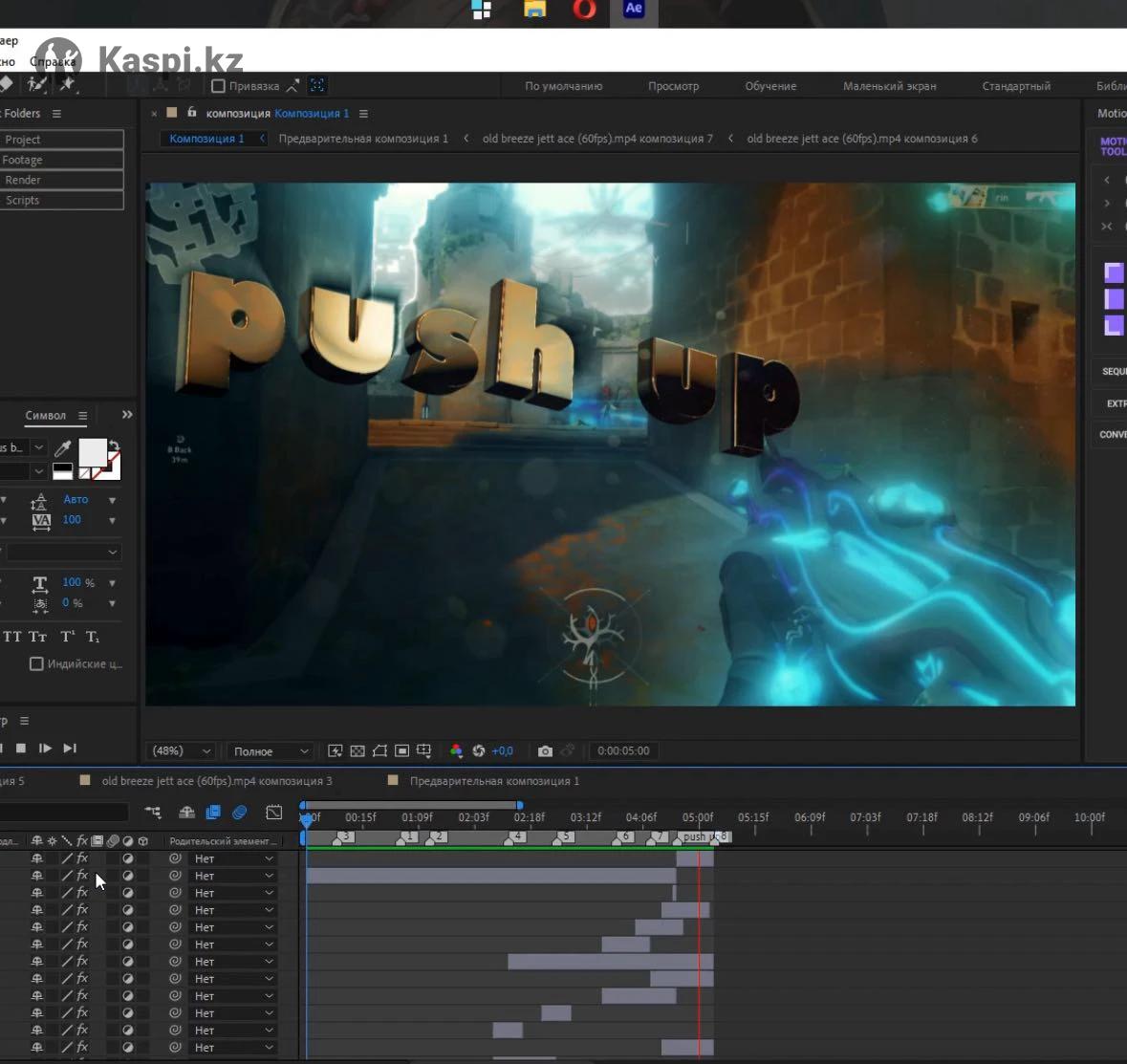Open the Композиция 1 panel menu
The height and width of the screenshot is (1064, 1127).
363,114
